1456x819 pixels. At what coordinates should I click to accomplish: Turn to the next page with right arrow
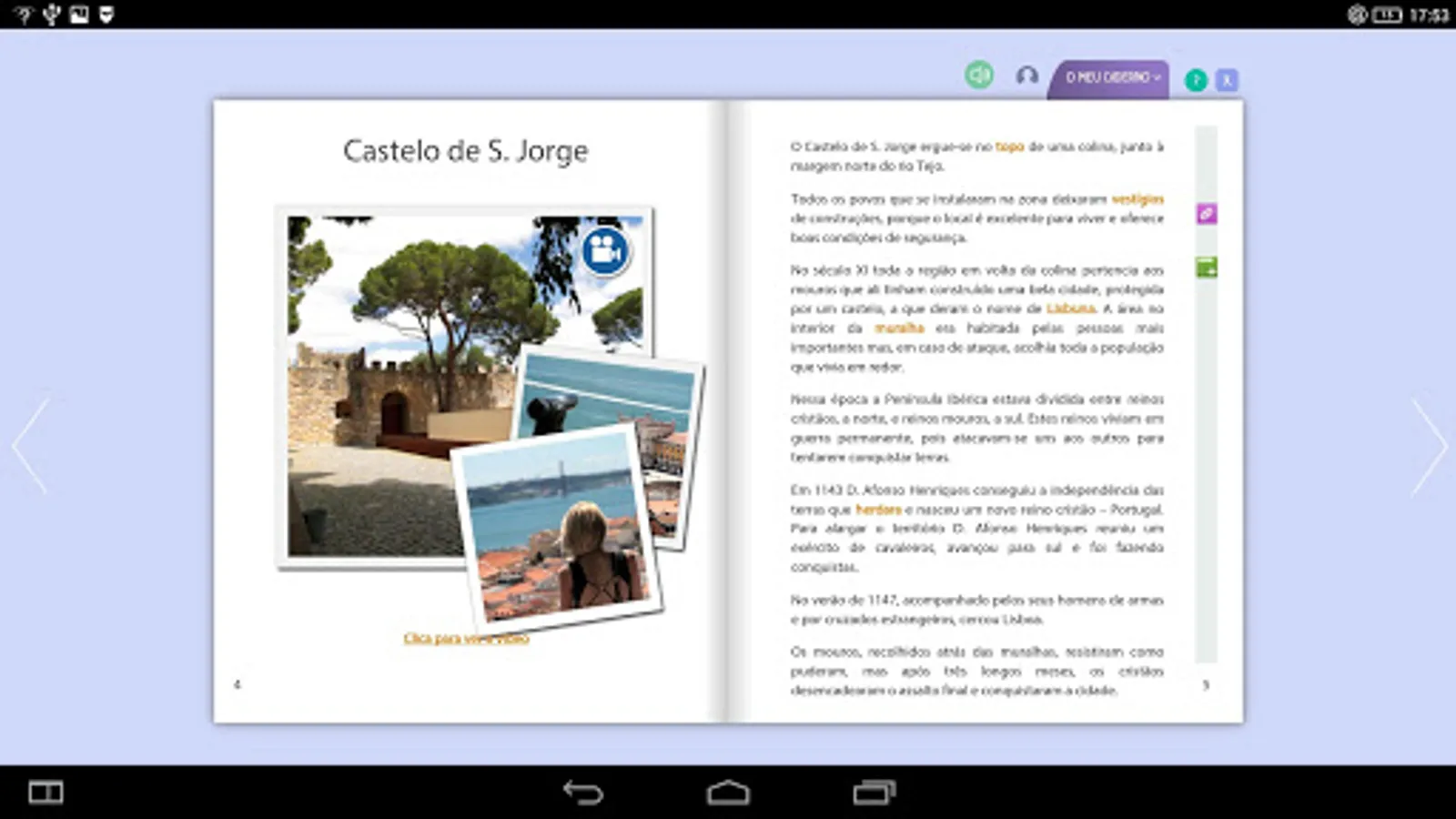pos(1428,446)
